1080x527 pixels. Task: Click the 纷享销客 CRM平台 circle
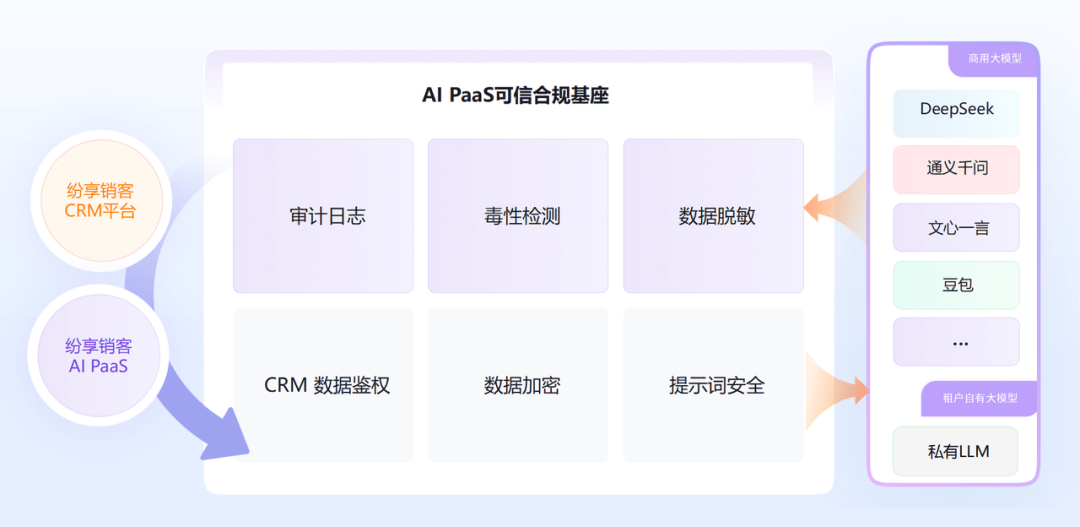pyautogui.click(x=101, y=200)
